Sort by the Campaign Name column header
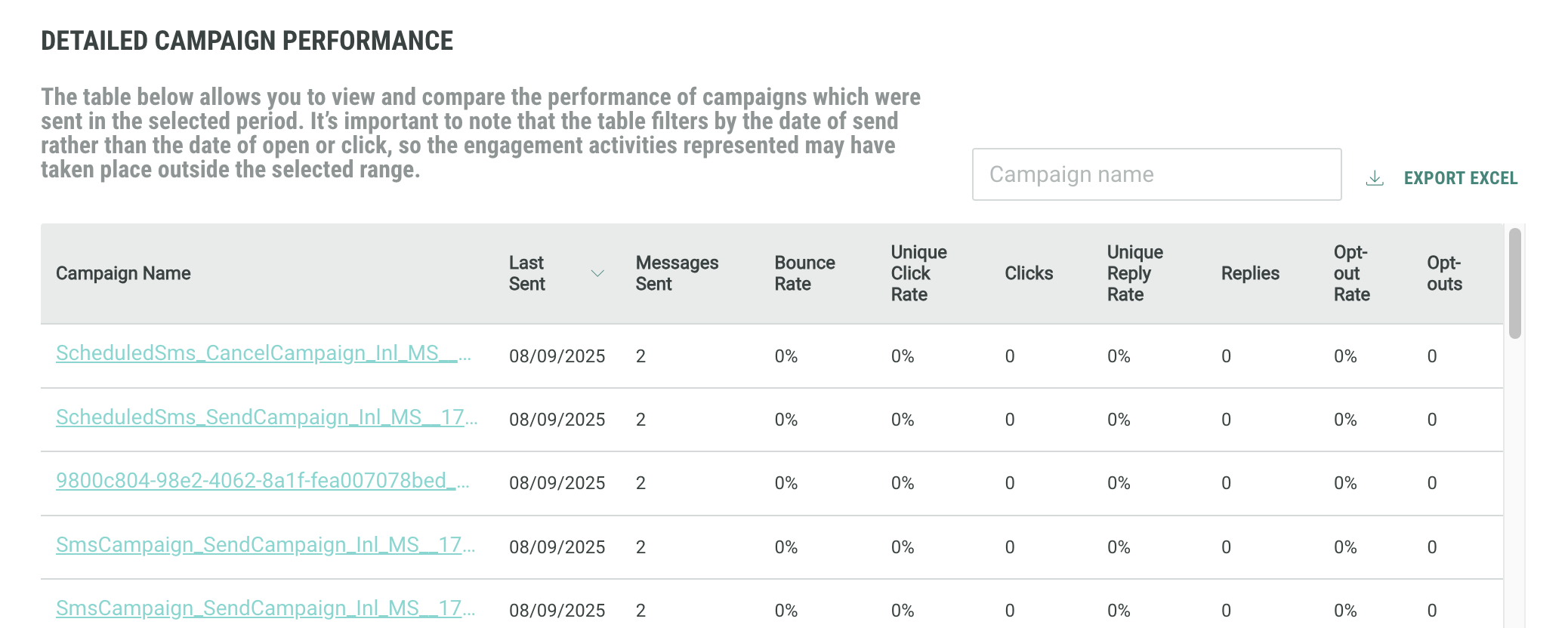This screenshot has width=1568, height=628. (123, 273)
